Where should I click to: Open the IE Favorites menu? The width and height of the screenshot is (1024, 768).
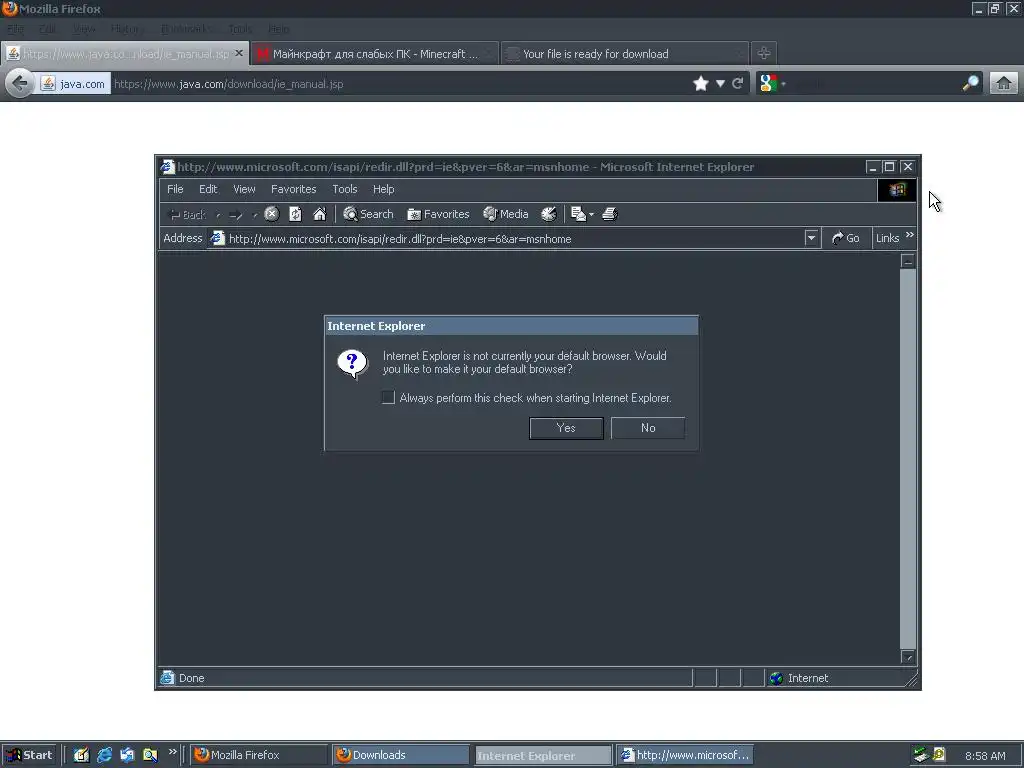click(x=293, y=189)
